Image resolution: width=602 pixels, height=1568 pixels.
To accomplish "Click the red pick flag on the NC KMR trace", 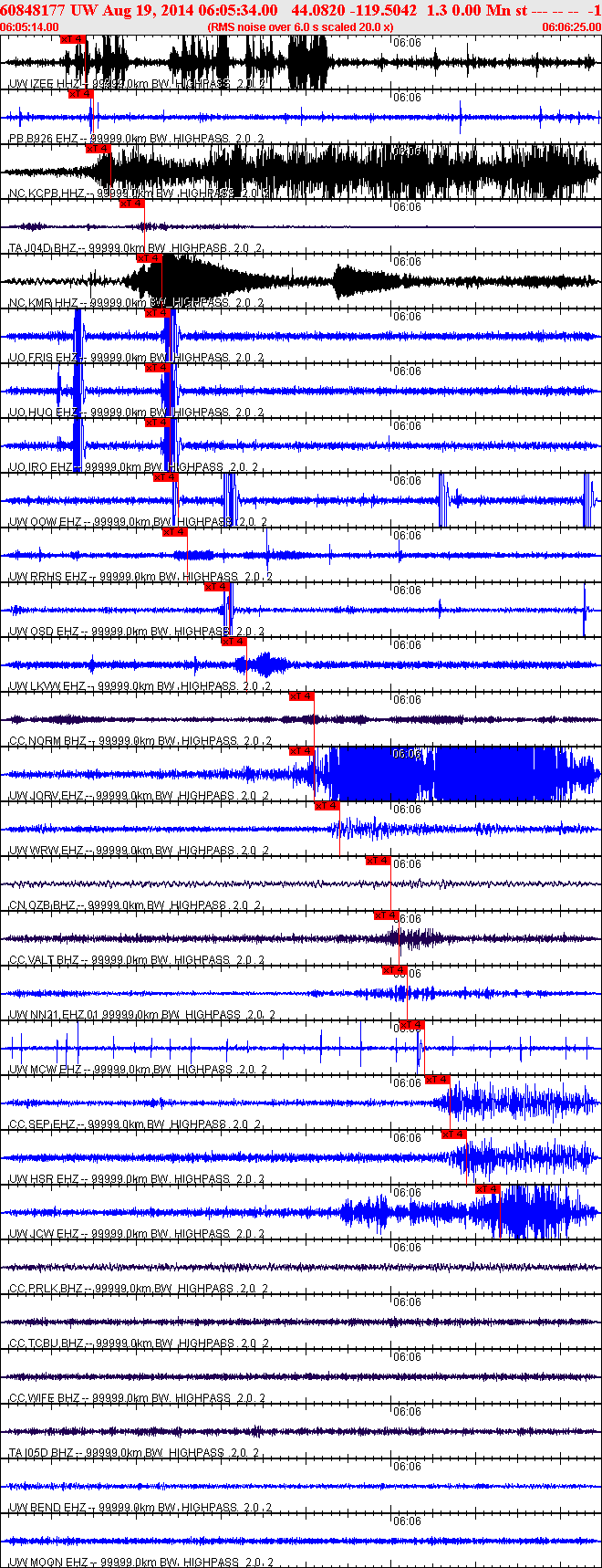I will pyautogui.click(x=150, y=258).
